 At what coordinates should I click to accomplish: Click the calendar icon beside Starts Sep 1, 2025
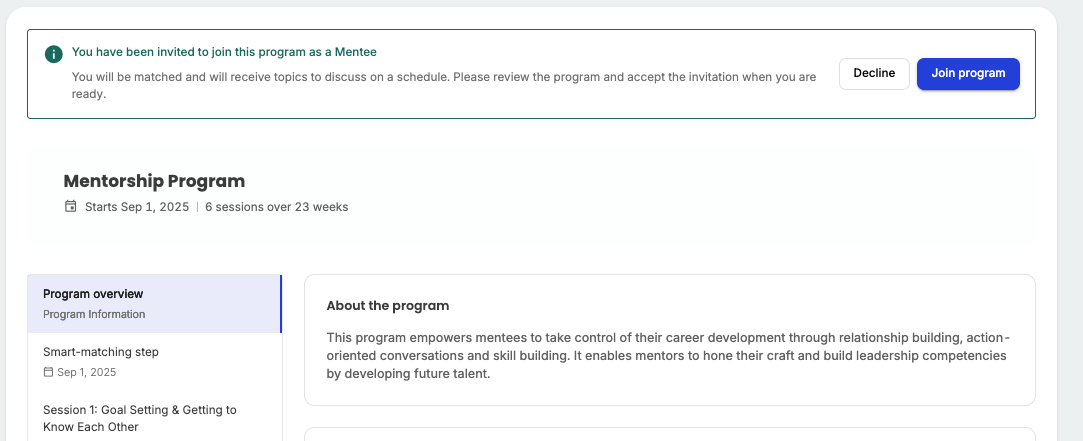click(70, 206)
